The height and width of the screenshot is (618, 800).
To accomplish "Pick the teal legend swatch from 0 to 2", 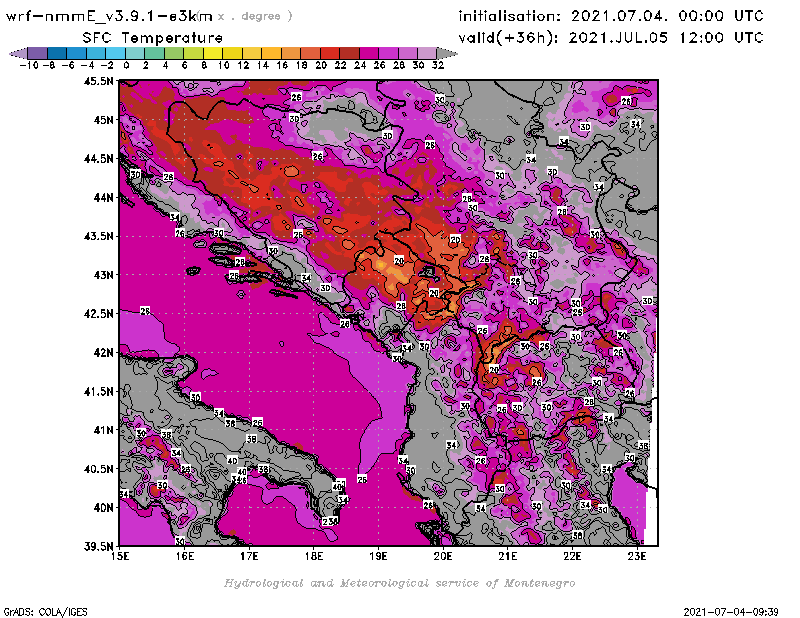I will [x=135, y=53].
